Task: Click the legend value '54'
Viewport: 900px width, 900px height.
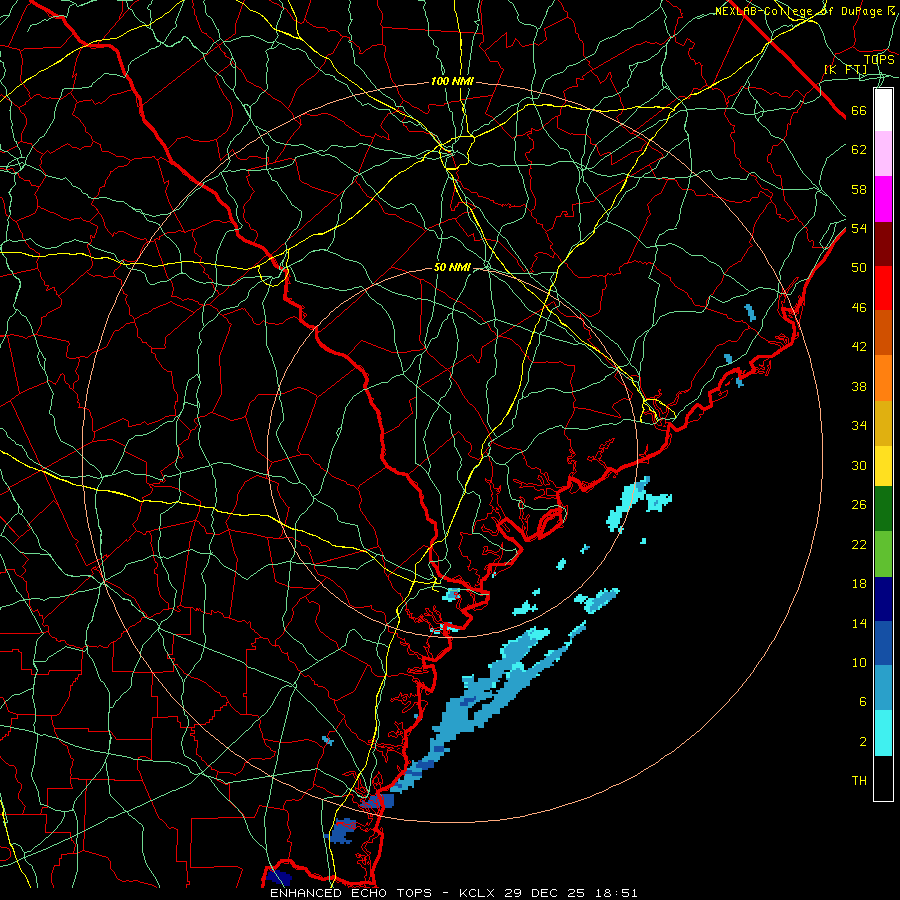Action: coord(859,228)
